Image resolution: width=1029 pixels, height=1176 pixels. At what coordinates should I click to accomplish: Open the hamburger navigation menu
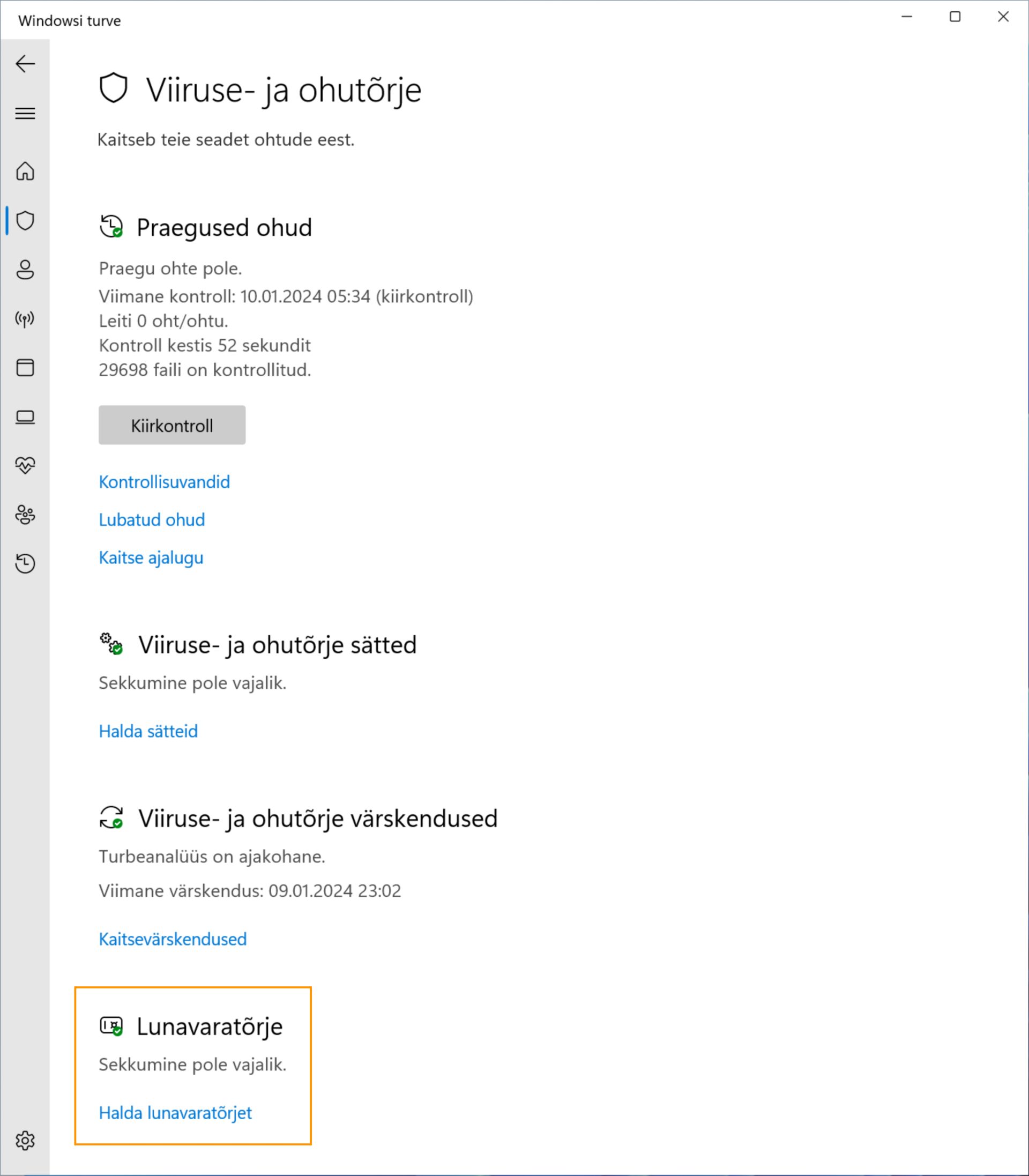[x=25, y=113]
